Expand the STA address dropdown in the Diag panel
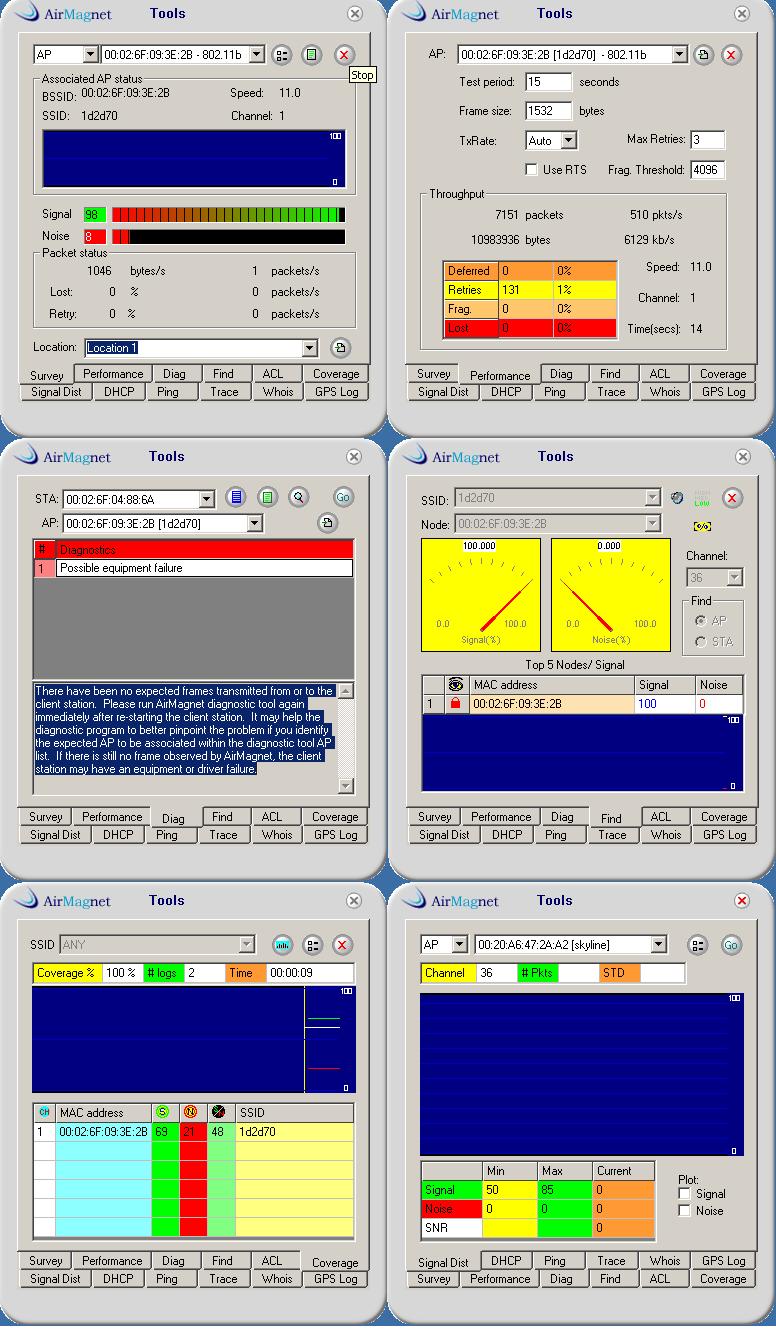The width and height of the screenshot is (776, 1332). coord(207,498)
